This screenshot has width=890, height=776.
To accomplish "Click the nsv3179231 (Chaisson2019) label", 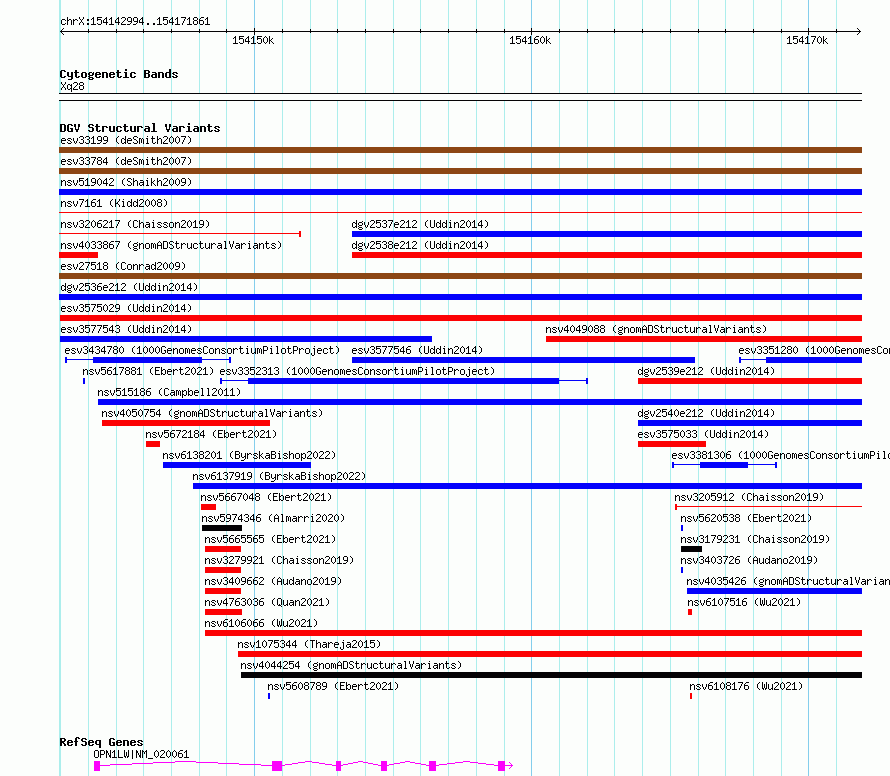I will tap(755, 539).
